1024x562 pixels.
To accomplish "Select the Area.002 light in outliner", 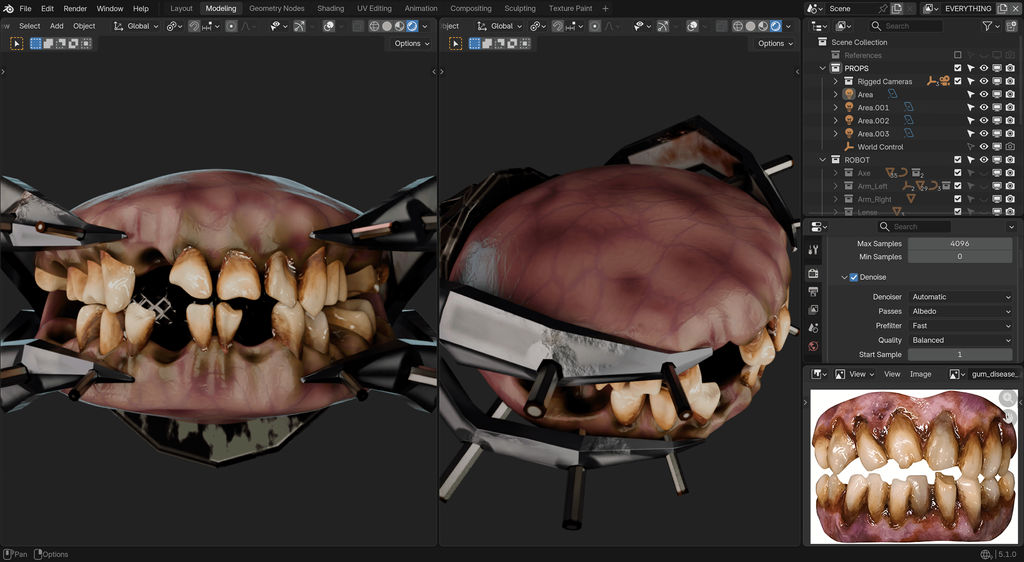I will point(873,121).
